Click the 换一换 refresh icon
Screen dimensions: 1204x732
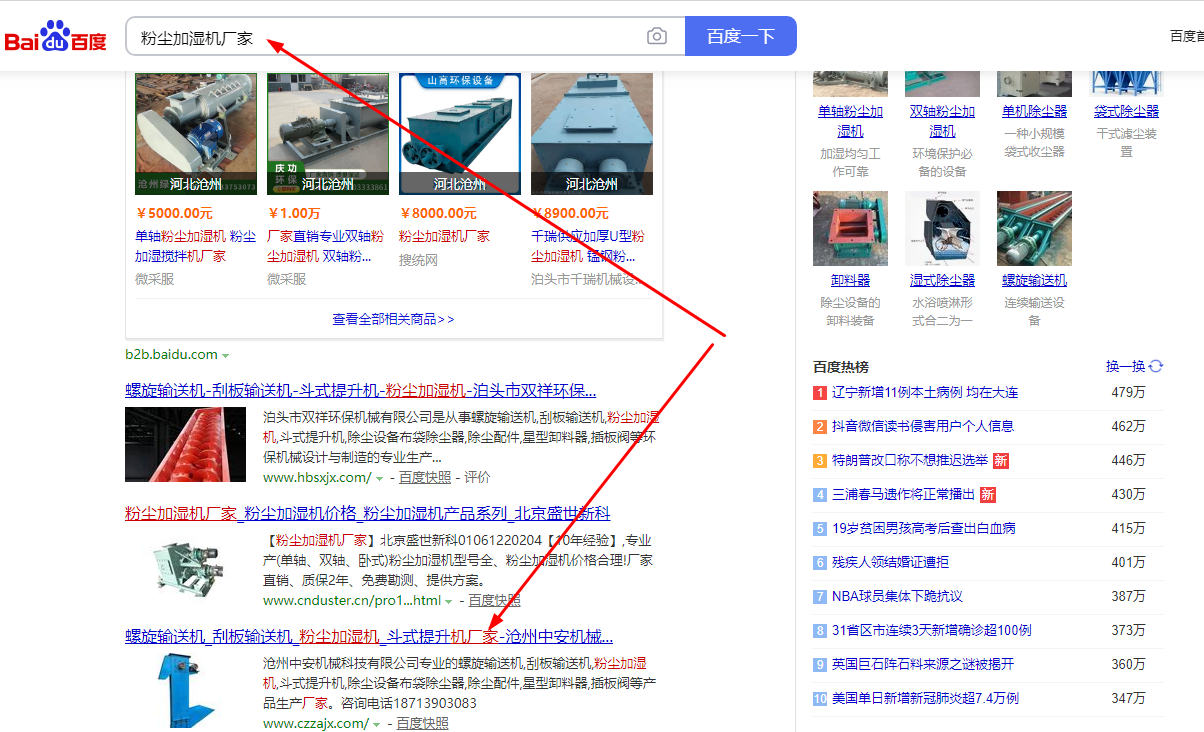(1156, 366)
